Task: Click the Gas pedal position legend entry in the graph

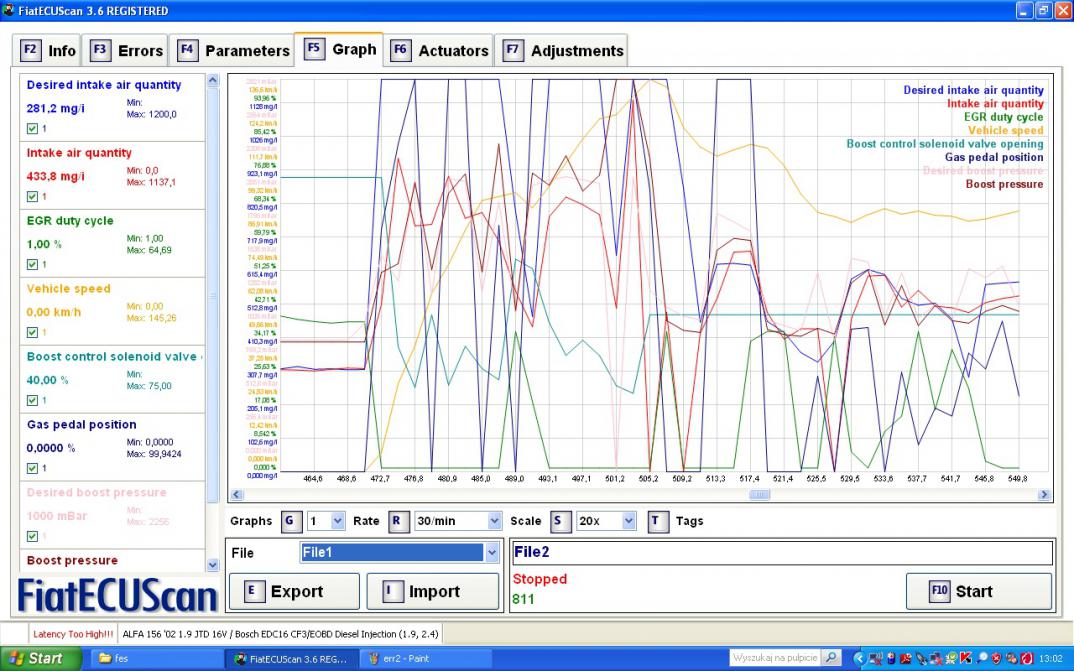Action: point(994,157)
